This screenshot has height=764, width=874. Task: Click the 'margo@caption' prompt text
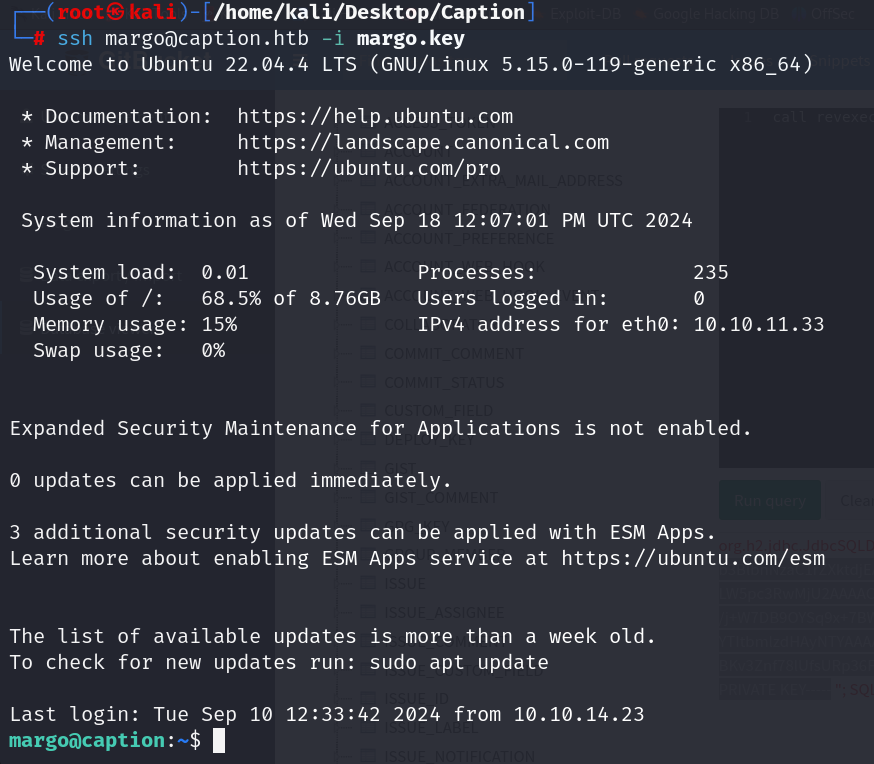click(87, 741)
